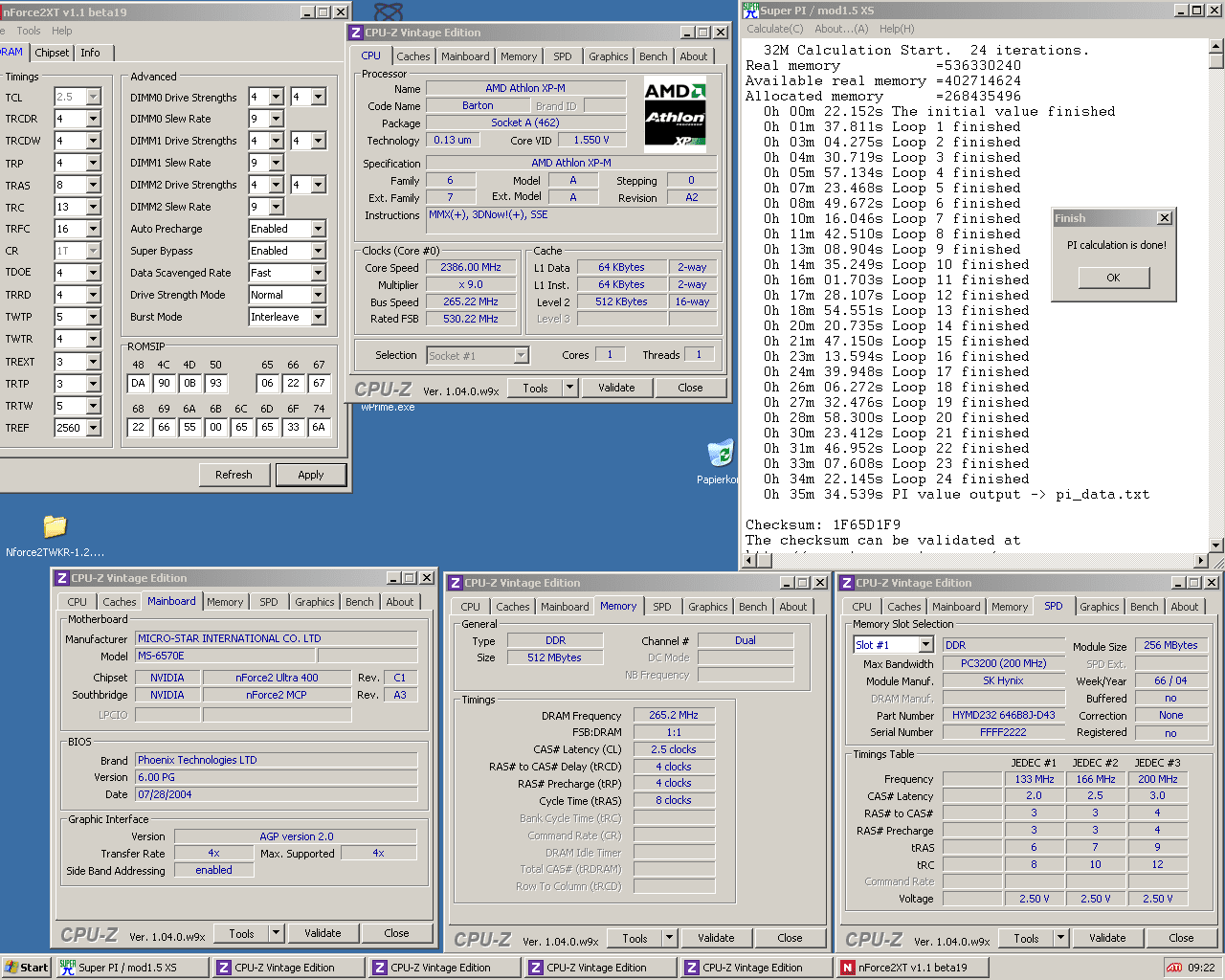Open Auto Precharge dropdown
Screen dimensions: 1225x980
pos(318,229)
